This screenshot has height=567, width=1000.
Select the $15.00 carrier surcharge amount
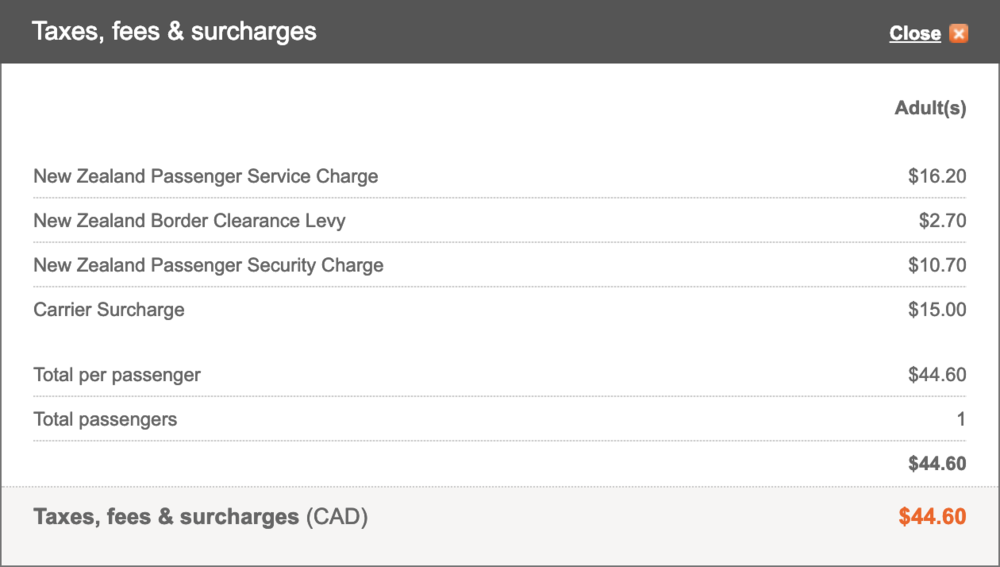tap(937, 309)
